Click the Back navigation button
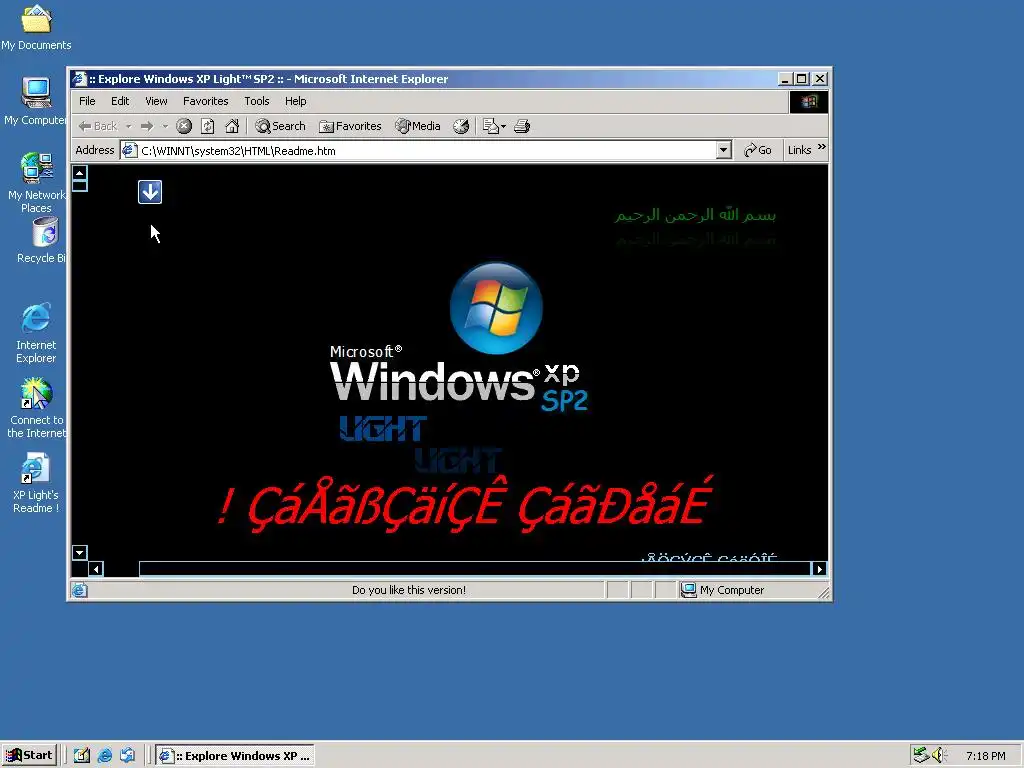Image resolution: width=1024 pixels, height=768 pixels. 97,126
